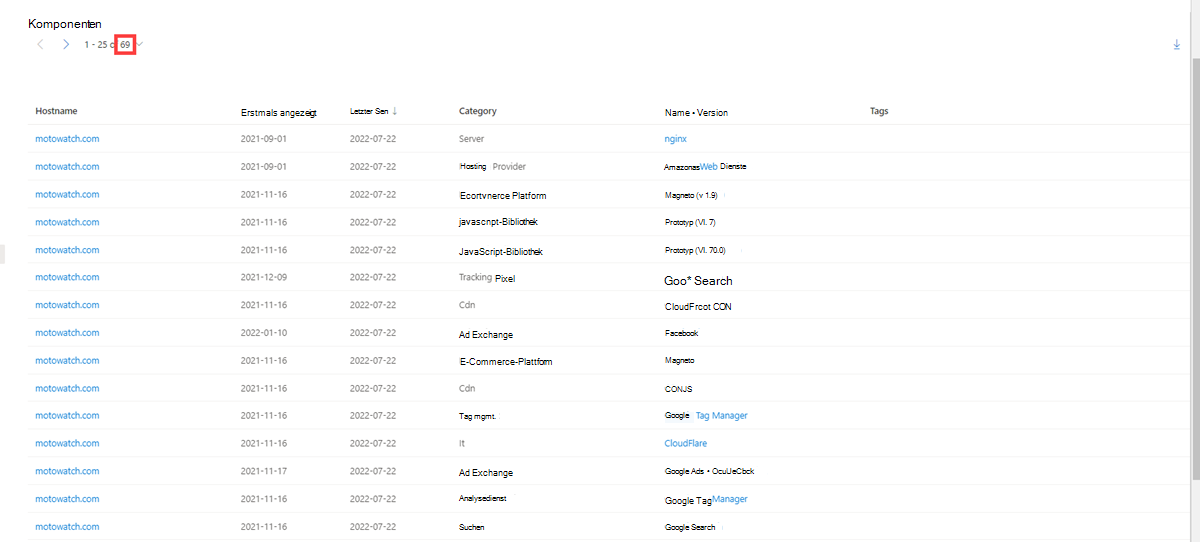Open motowatch.com link in Magneto (v 1.9) row
The width and height of the screenshot is (1200, 542).
pos(67,194)
